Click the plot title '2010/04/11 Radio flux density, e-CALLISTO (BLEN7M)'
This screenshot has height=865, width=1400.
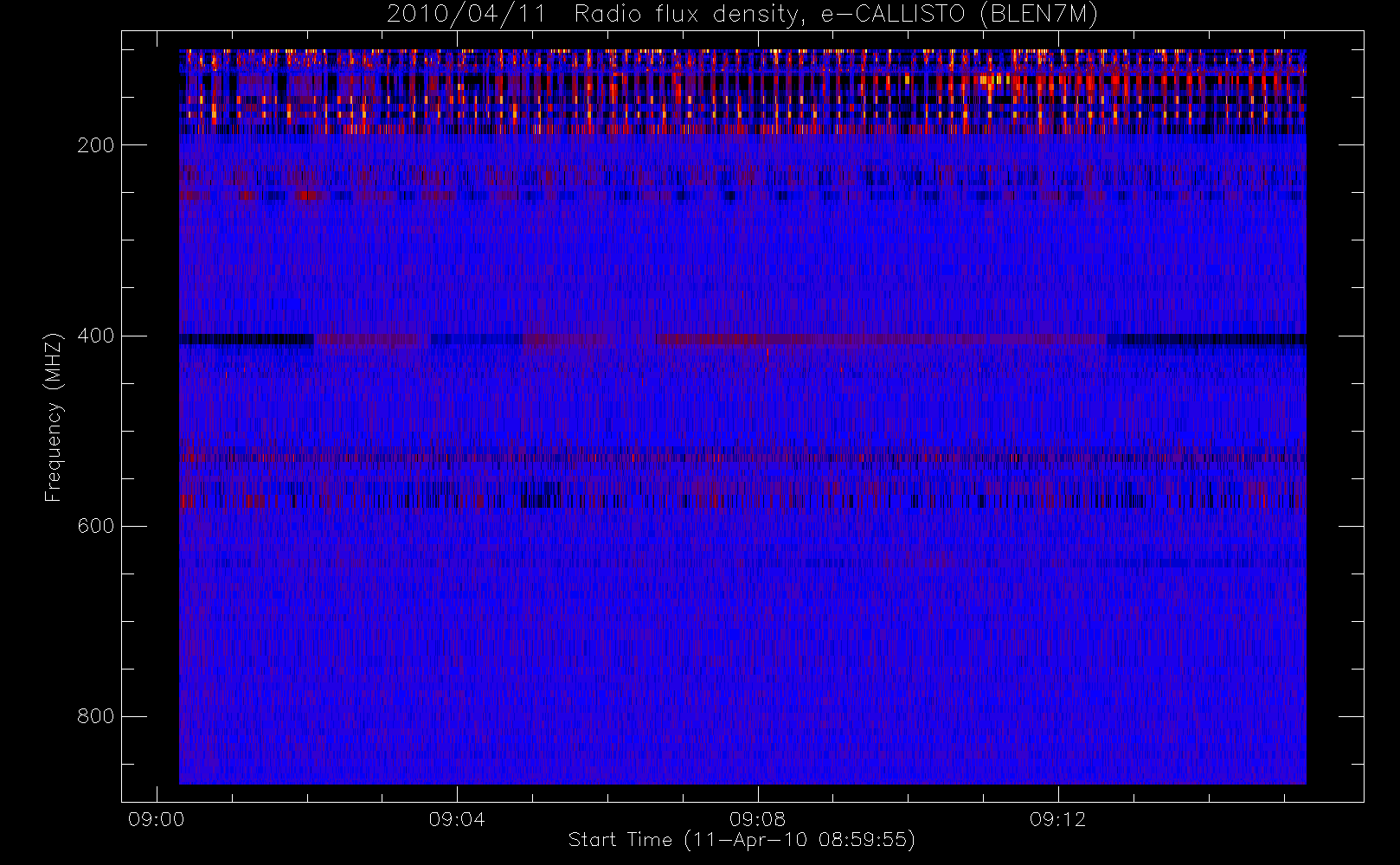(x=742, y=14)
